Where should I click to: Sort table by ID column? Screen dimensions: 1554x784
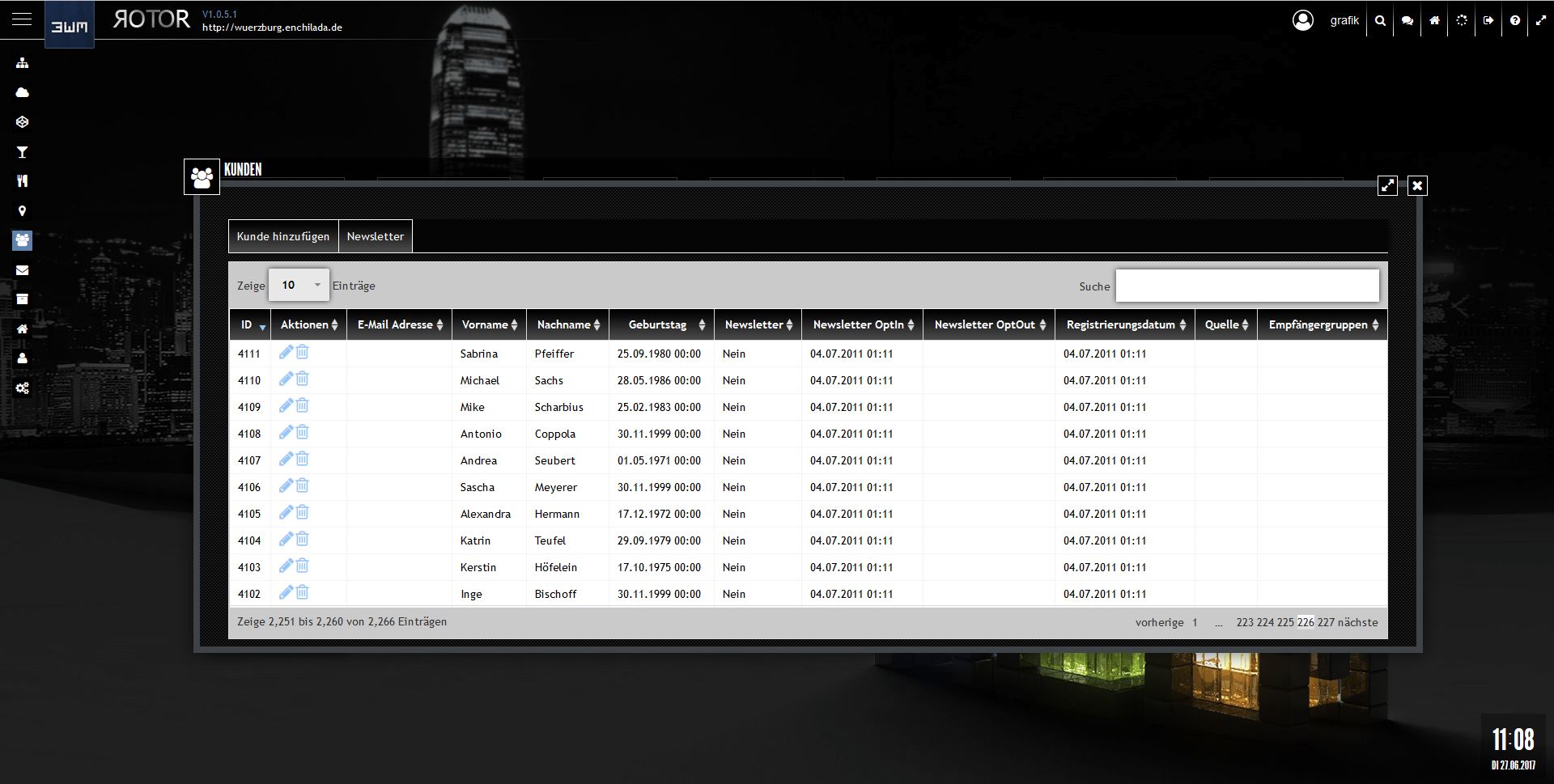click(250, 324)
